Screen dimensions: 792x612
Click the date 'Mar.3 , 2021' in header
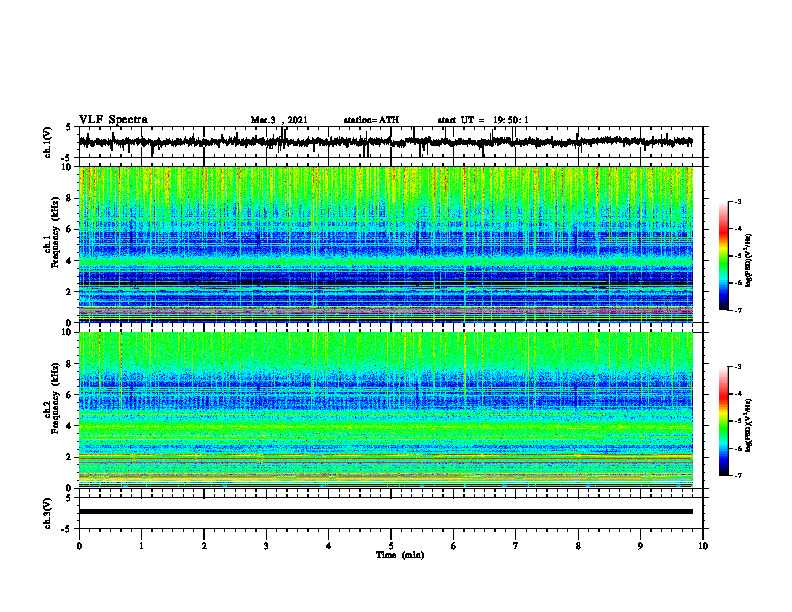(x=279, y=120)
